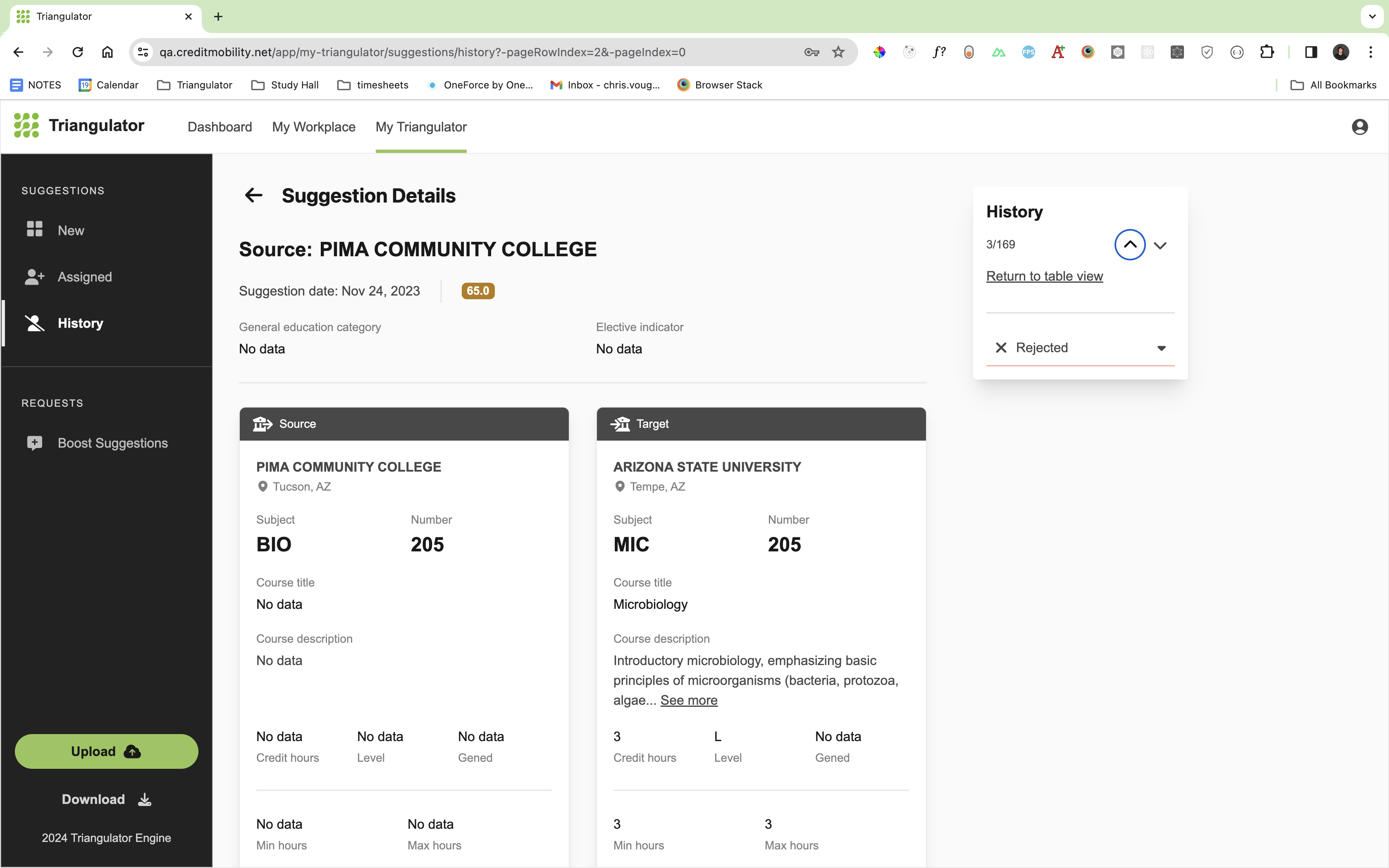Click Return to table view link
This screenshot has width=1389, height=868.
click(1044, 276)
